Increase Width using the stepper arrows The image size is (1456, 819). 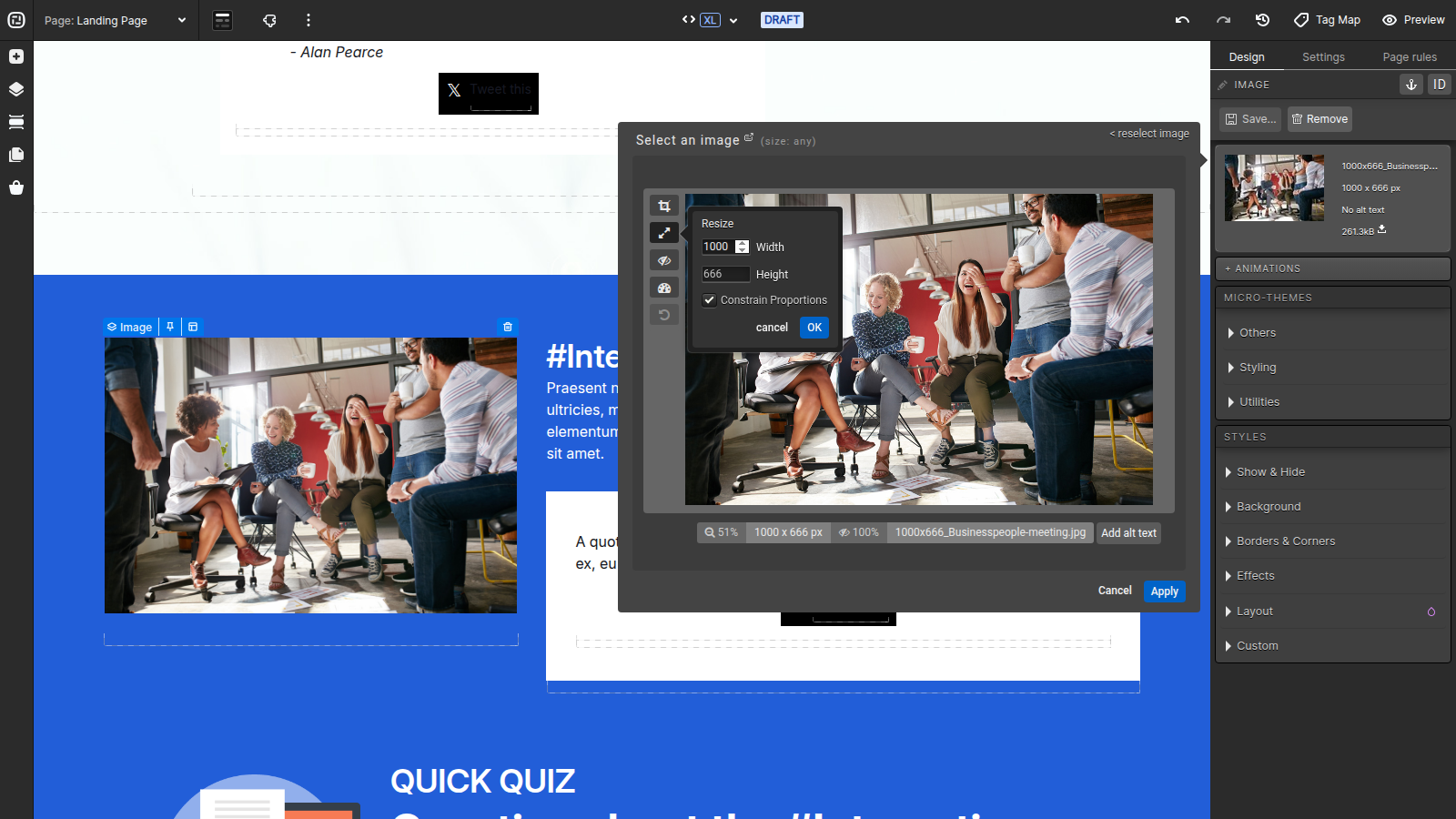(x=743, y=243)
